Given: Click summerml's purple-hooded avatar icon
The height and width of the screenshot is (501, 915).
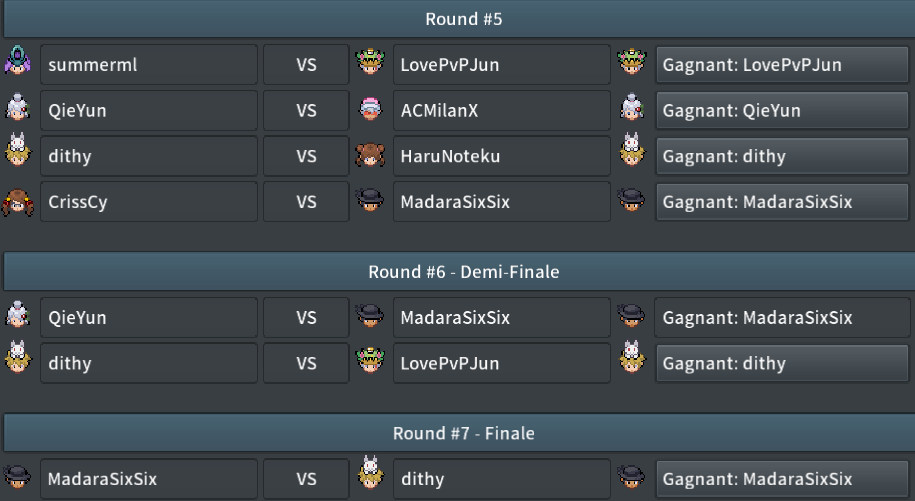Looking at the screenshot, I should [18, 61].
